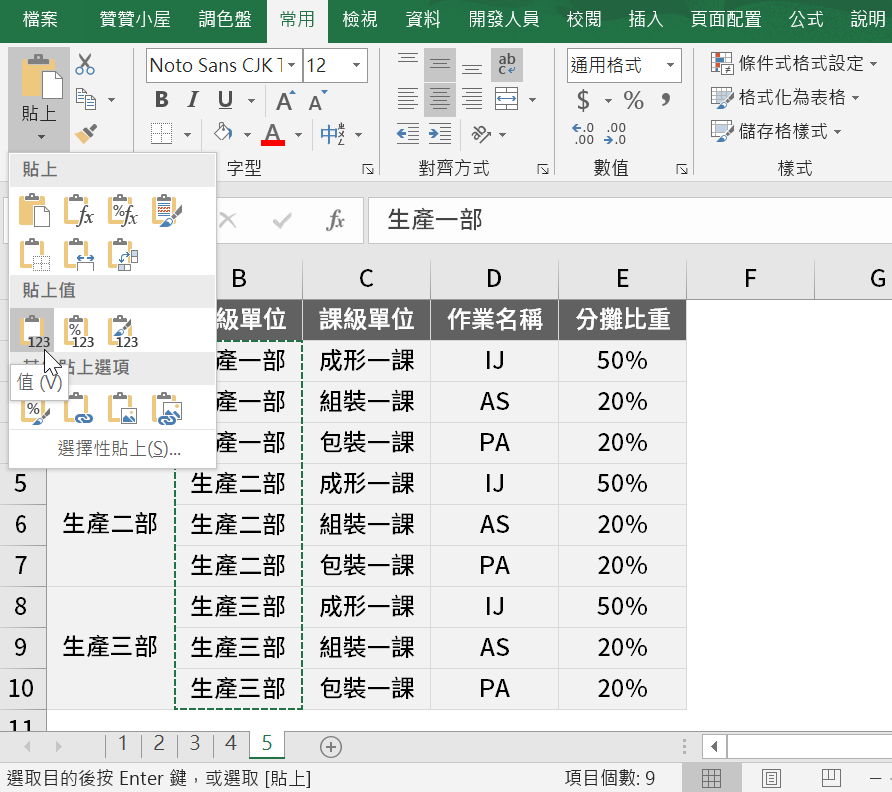Toggle middle vertical alignment

tap(440, 65)
